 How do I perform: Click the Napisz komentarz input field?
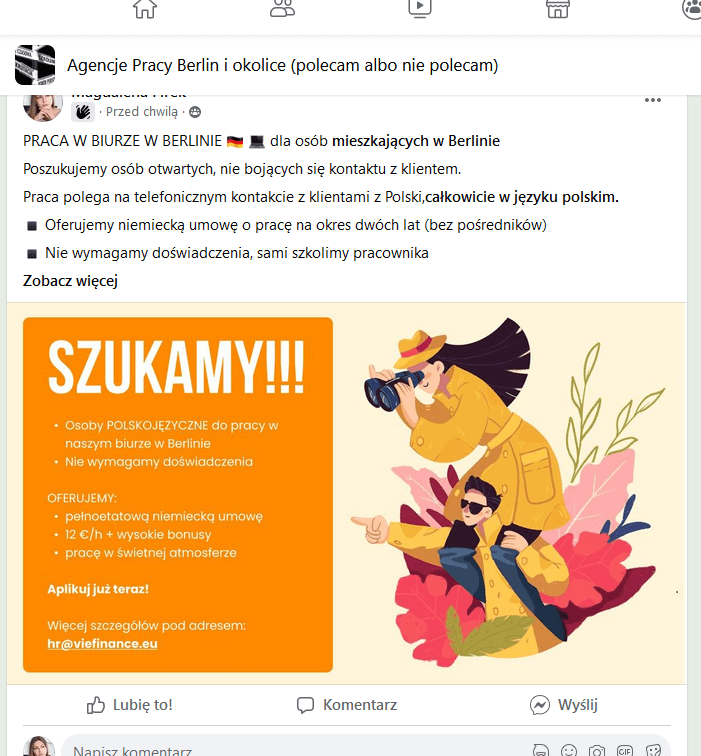point(294,749)
